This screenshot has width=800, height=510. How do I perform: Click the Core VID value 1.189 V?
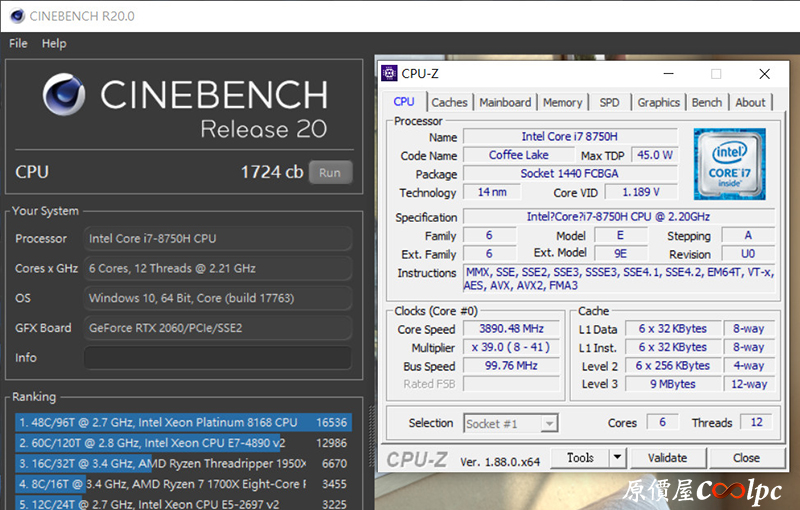pyautogui.click(x=641, y=192)
